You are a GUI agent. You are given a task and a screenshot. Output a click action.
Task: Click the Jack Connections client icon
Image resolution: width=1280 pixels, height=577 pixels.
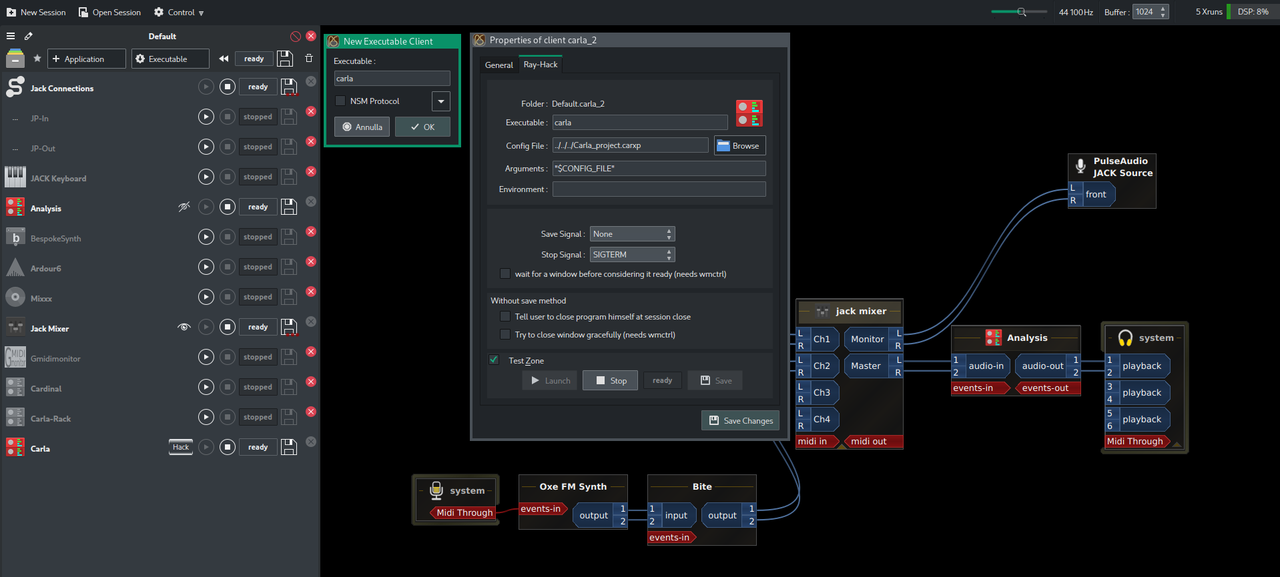click(x=15, y=87)
